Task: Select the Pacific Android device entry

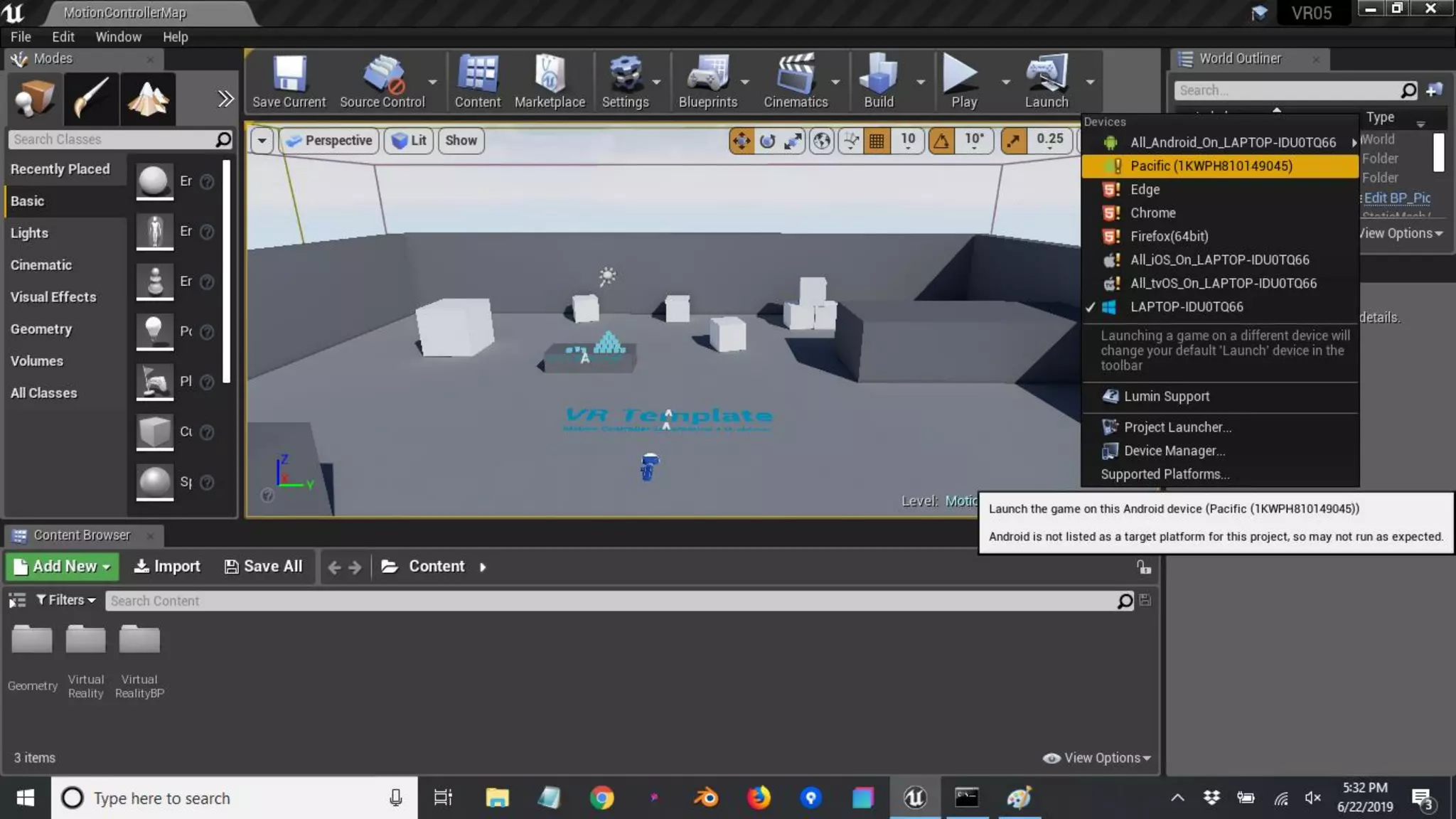Action: pyautogui.click(x=1211, y=166)
